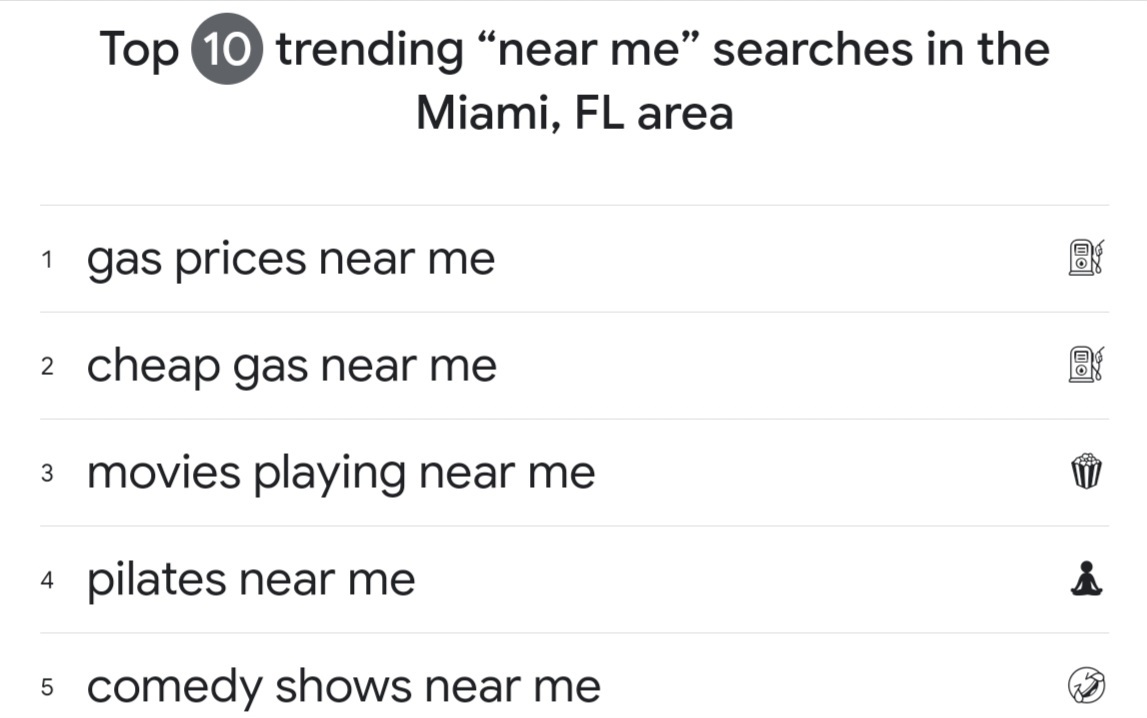The height and width of the screenshot is (718, 1147).
Task: Select 'movies playing near me' entry
Action: (341, 473)
